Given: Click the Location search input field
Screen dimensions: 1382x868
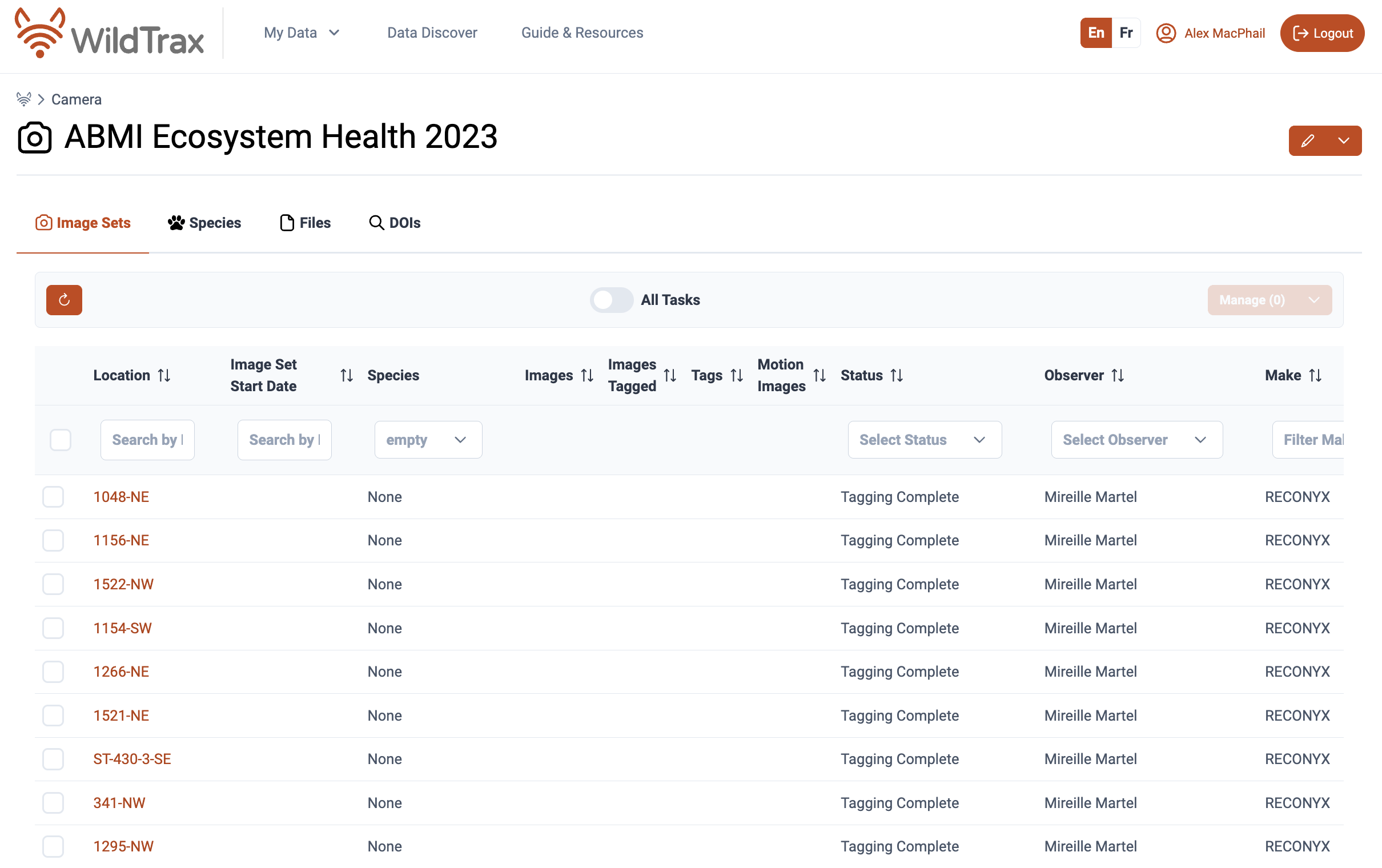Looking at the screenshot, I should pos(147,440).
